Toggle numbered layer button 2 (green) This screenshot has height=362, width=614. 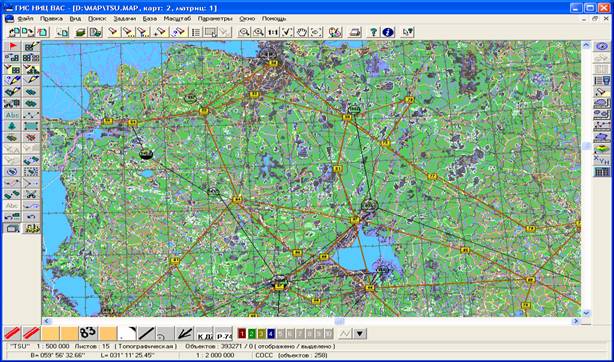[x=252, y=334]
